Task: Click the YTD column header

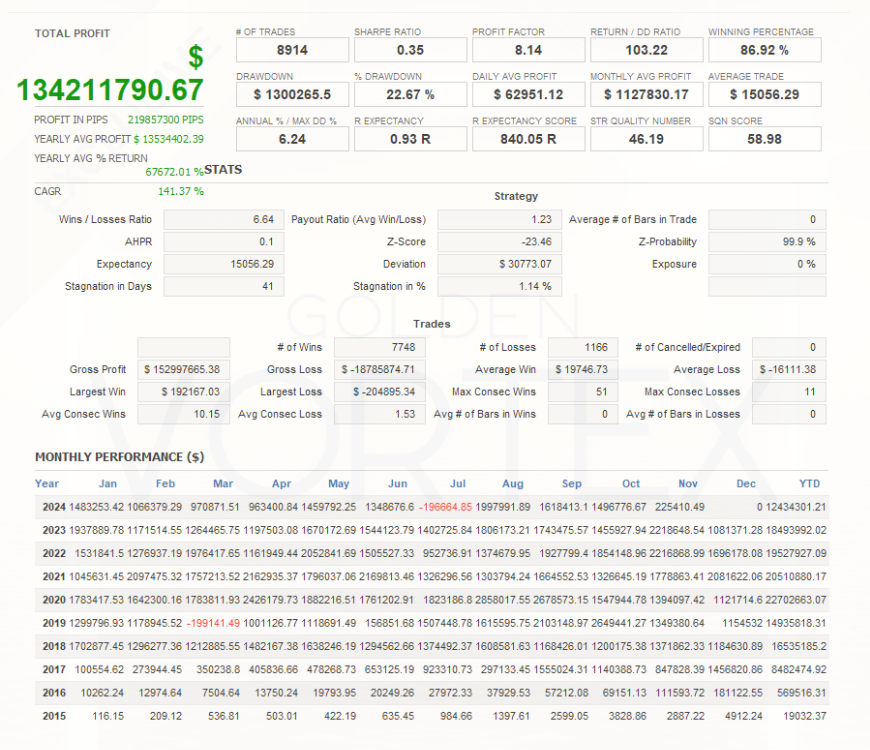Action: (809, 484)
